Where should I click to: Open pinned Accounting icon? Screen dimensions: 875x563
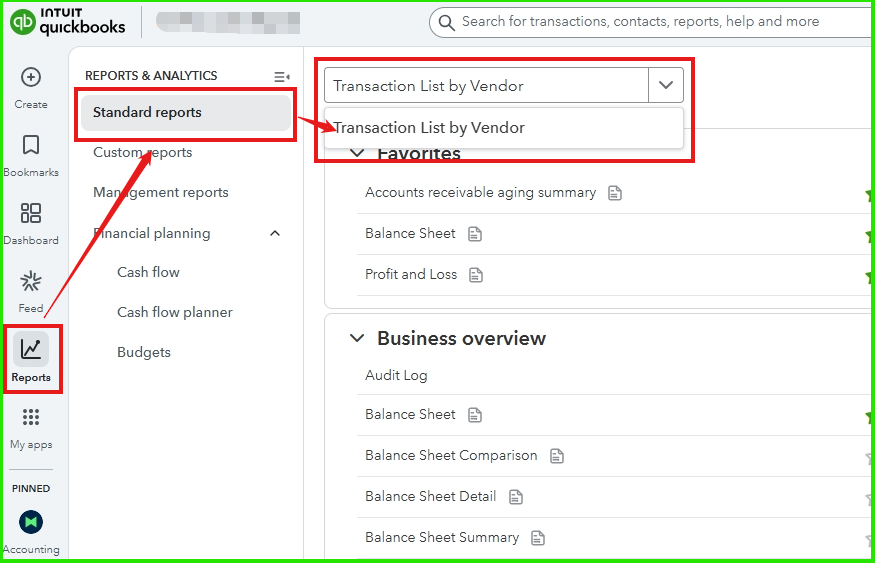coord(31,522)
